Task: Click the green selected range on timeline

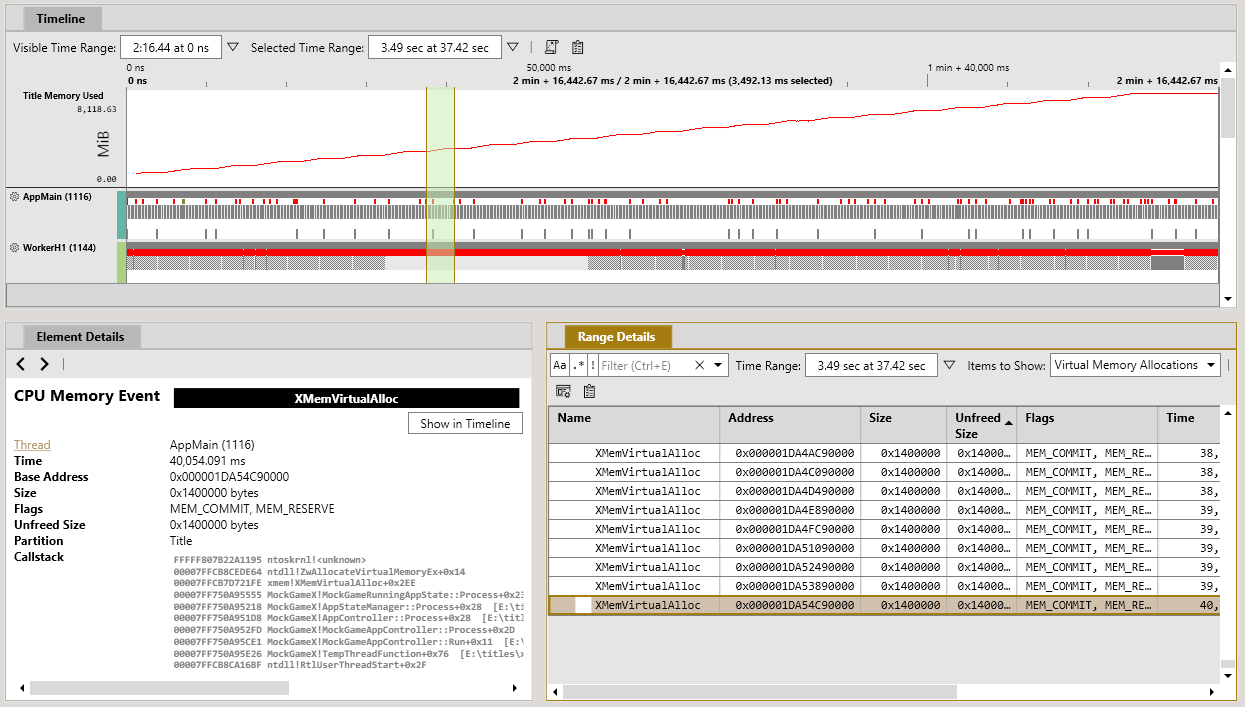Action: [440, 185]
